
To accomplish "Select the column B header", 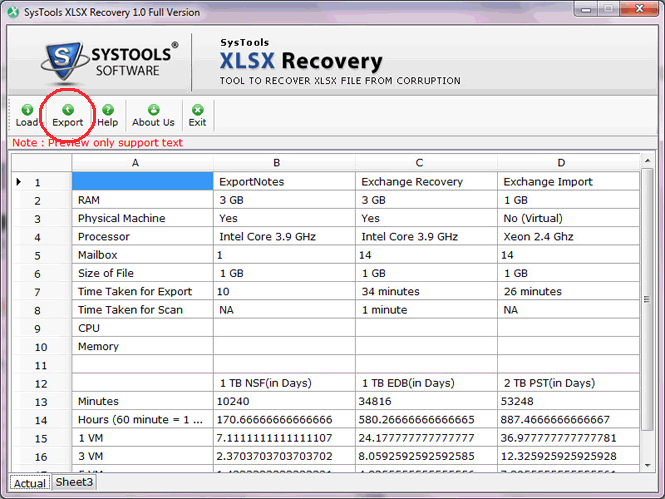I will 285,163.
